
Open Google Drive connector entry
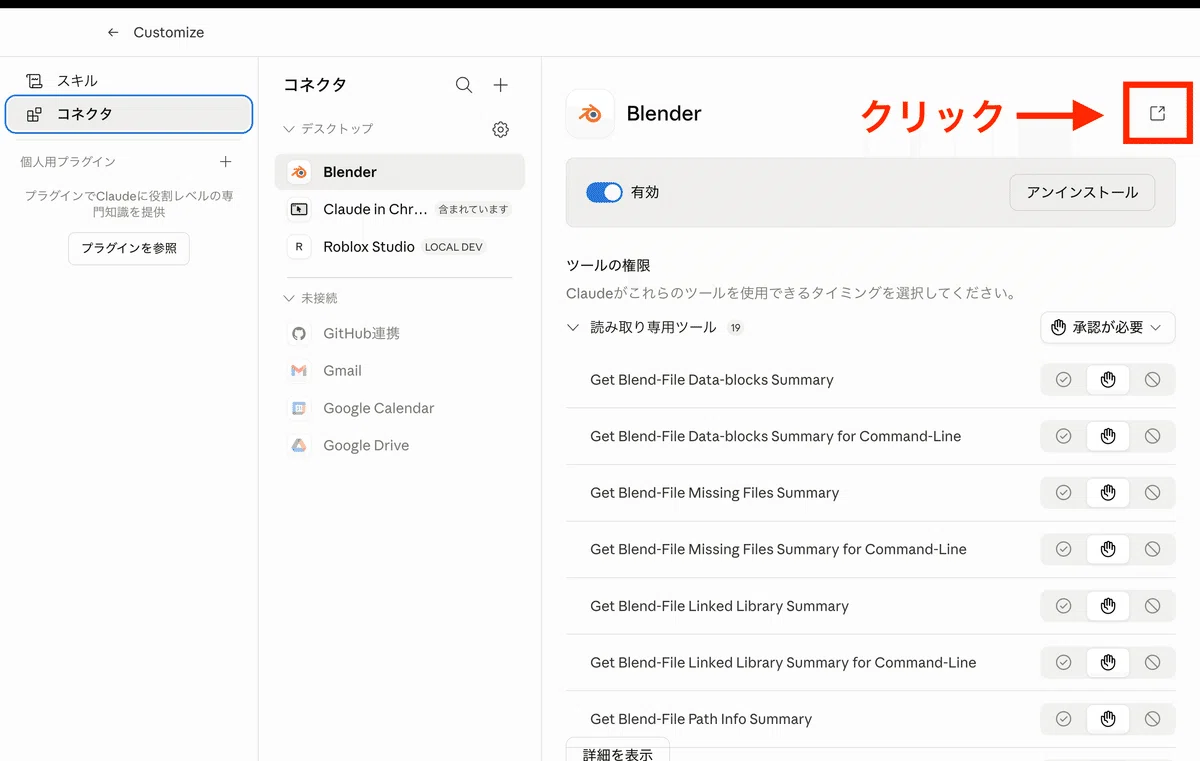coord(400,445)
